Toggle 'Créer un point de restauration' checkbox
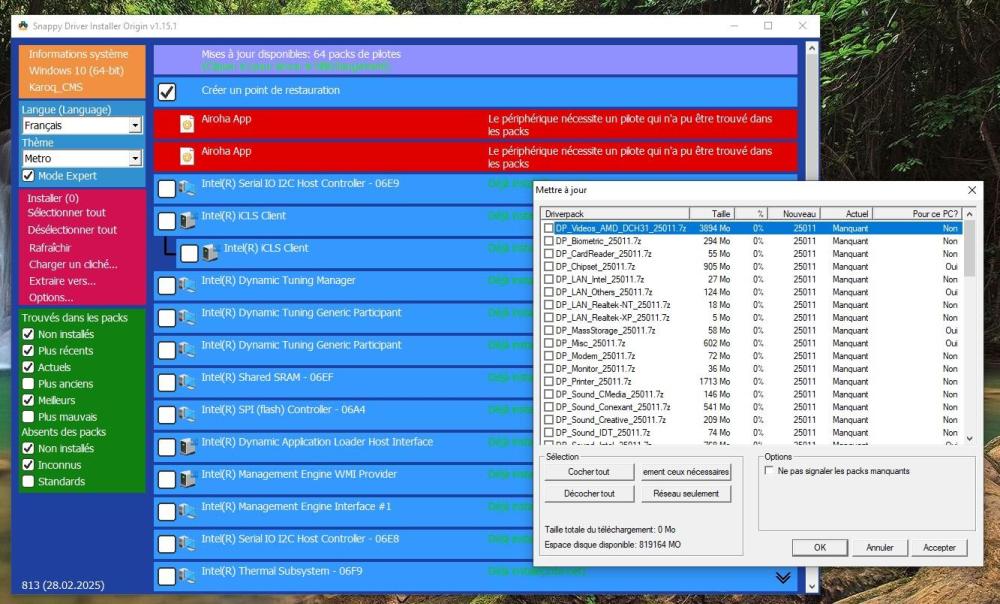This screenshot has height=604, width=1000. [x=167, y=92]
